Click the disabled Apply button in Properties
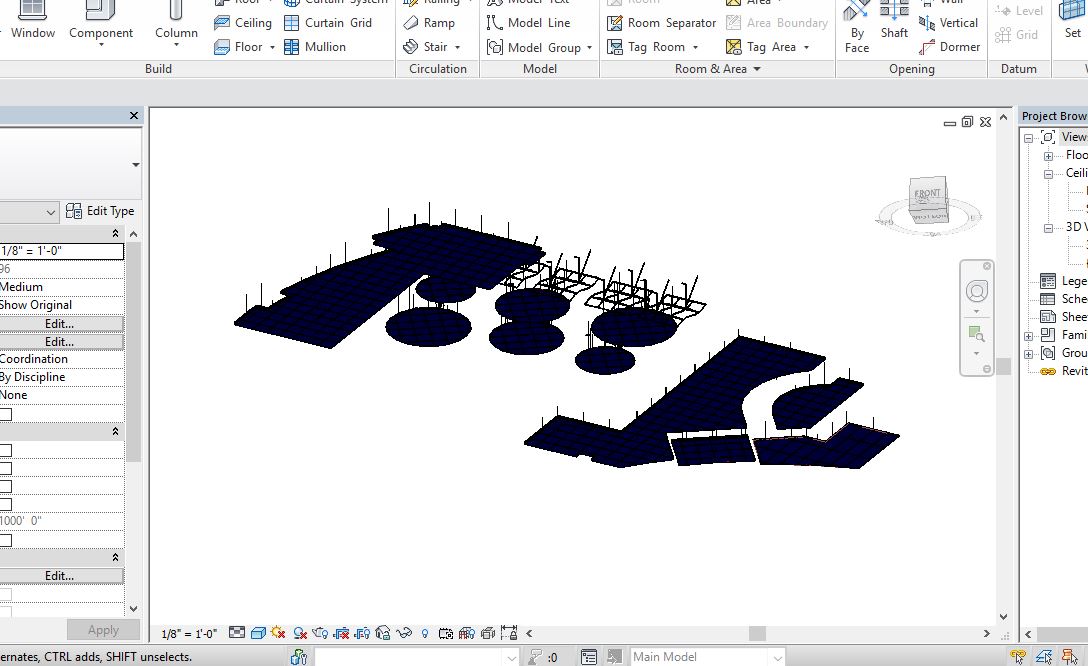The height and width of the screenshot is (666, 1088). point(103,630)
